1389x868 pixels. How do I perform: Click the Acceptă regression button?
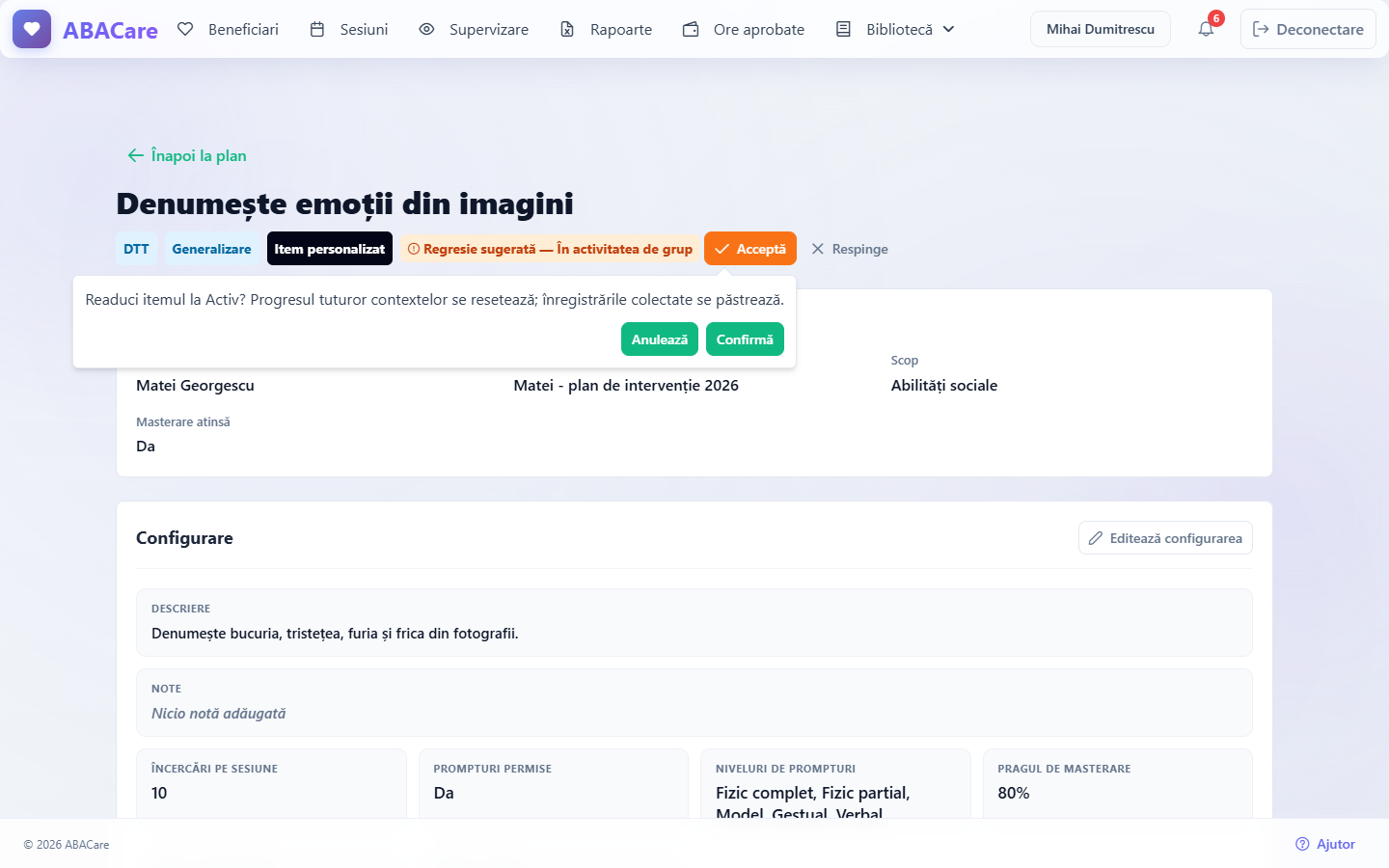tap(750, 249)
